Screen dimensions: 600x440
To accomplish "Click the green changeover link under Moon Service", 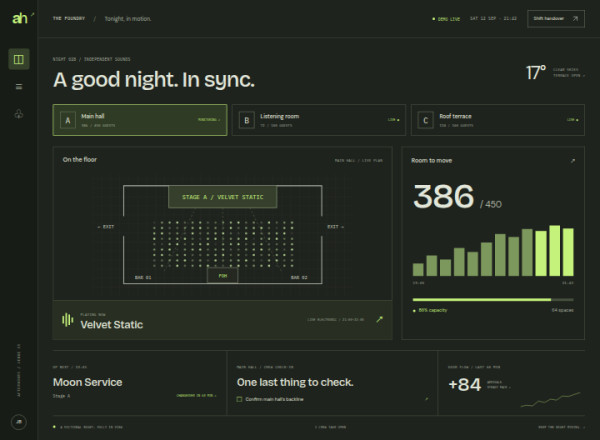I will pos(196,396).
